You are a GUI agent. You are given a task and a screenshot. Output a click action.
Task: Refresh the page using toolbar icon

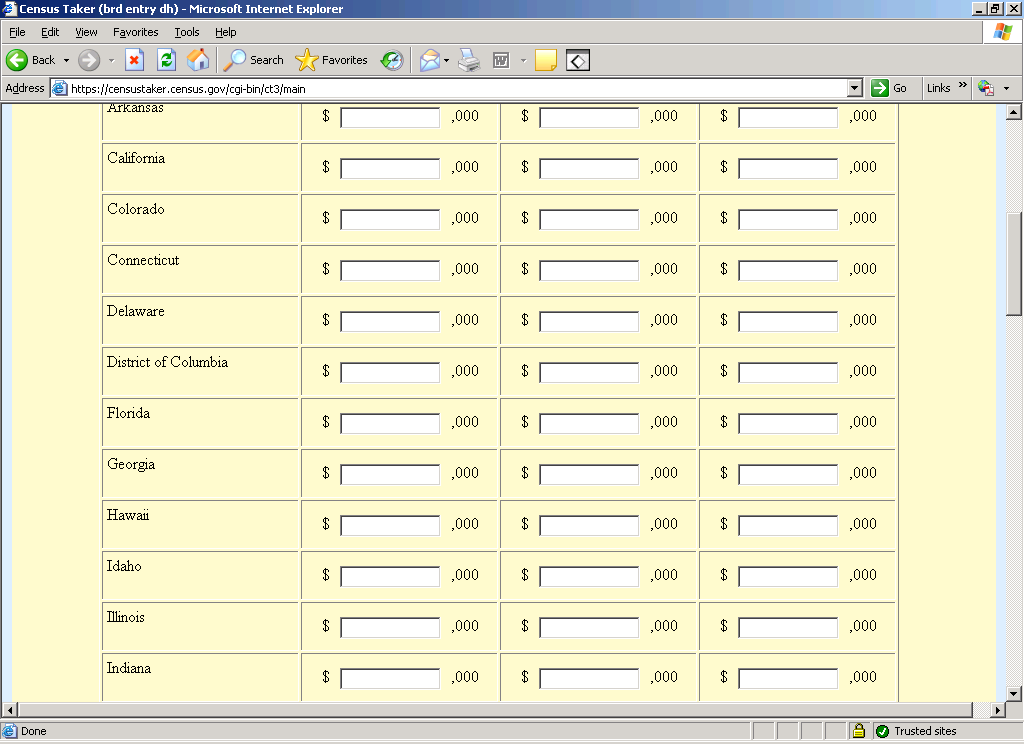click(x=166, y=60)
